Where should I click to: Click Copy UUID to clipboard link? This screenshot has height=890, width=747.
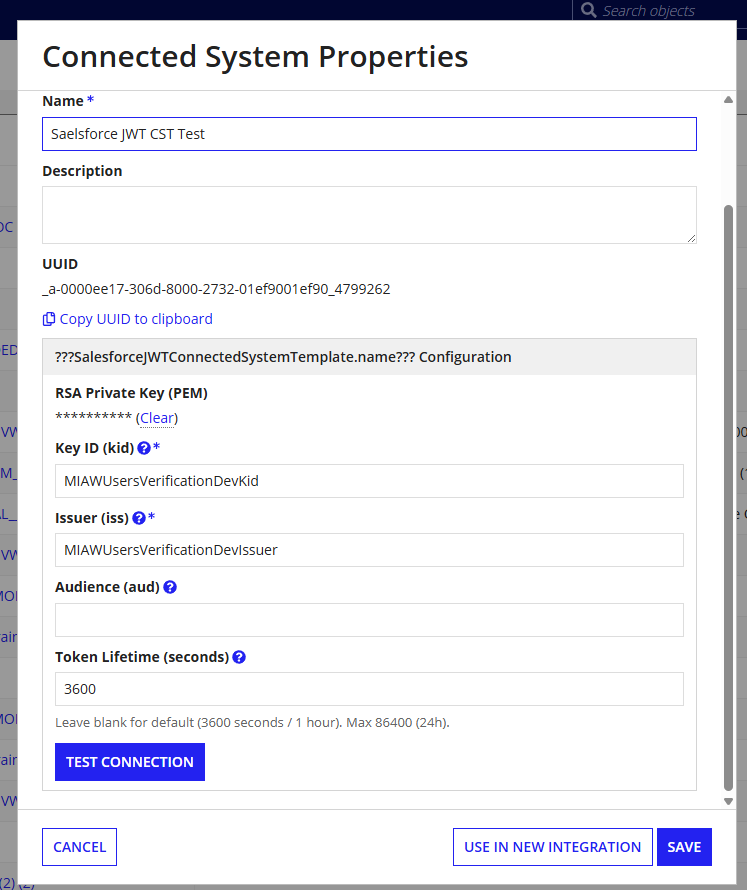(x=136, y=319)
